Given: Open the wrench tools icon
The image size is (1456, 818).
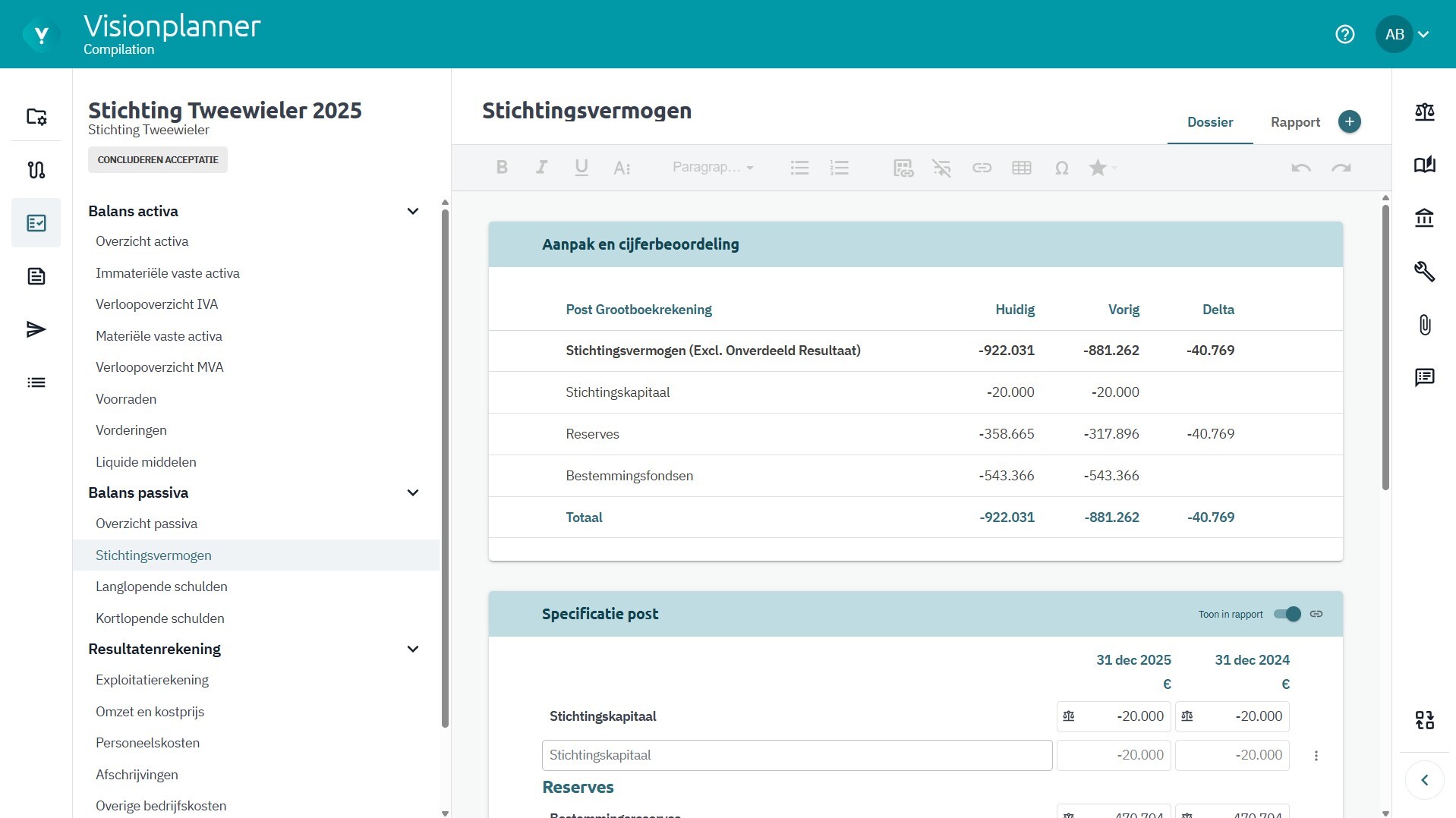Looking at the screenshot, I should [x=1424, y=272].
